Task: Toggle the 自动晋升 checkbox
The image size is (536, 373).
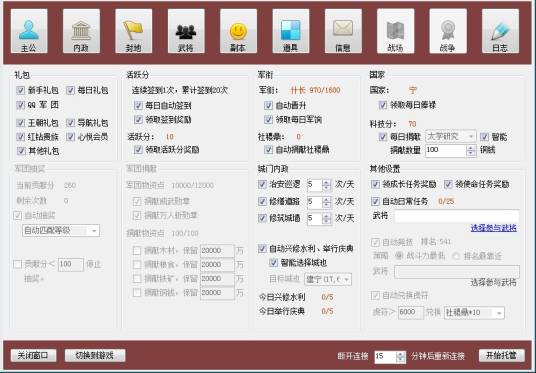Action: pyautogui.click(x=268, y=105)
